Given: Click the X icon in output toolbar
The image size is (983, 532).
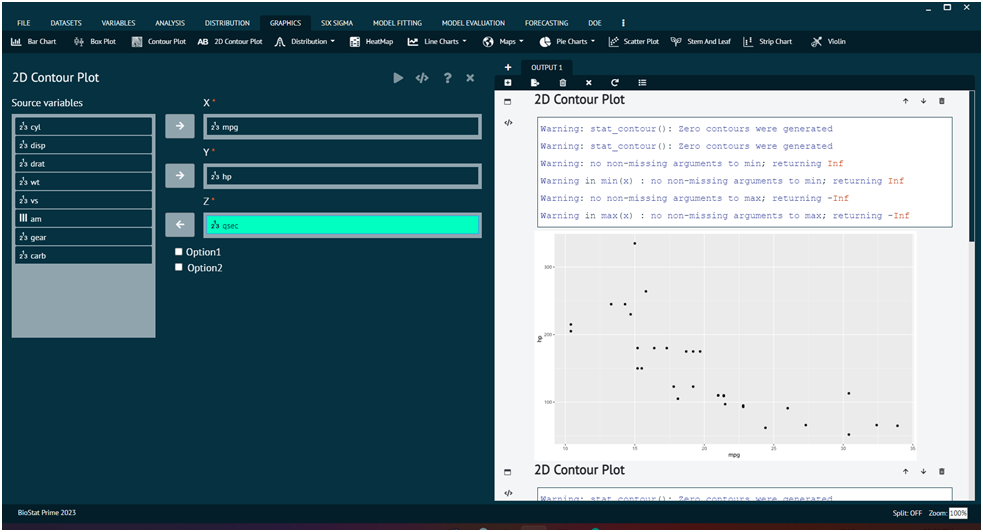Looking at the screenshot, I should (x=589, y=83).
